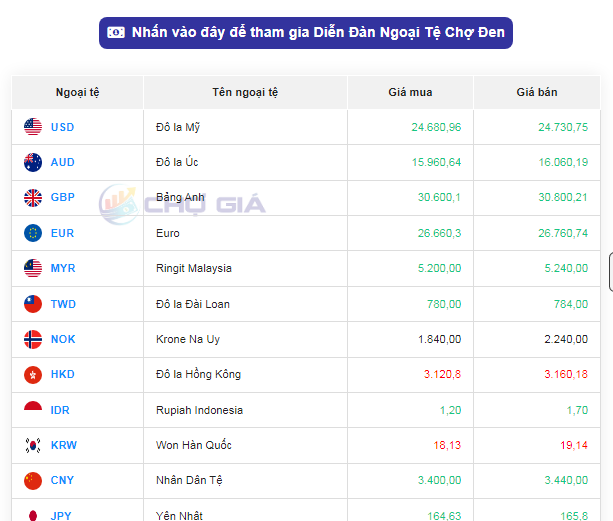
Task: Click the Malaysia flag icon for MYR
Action: point(33,268)
